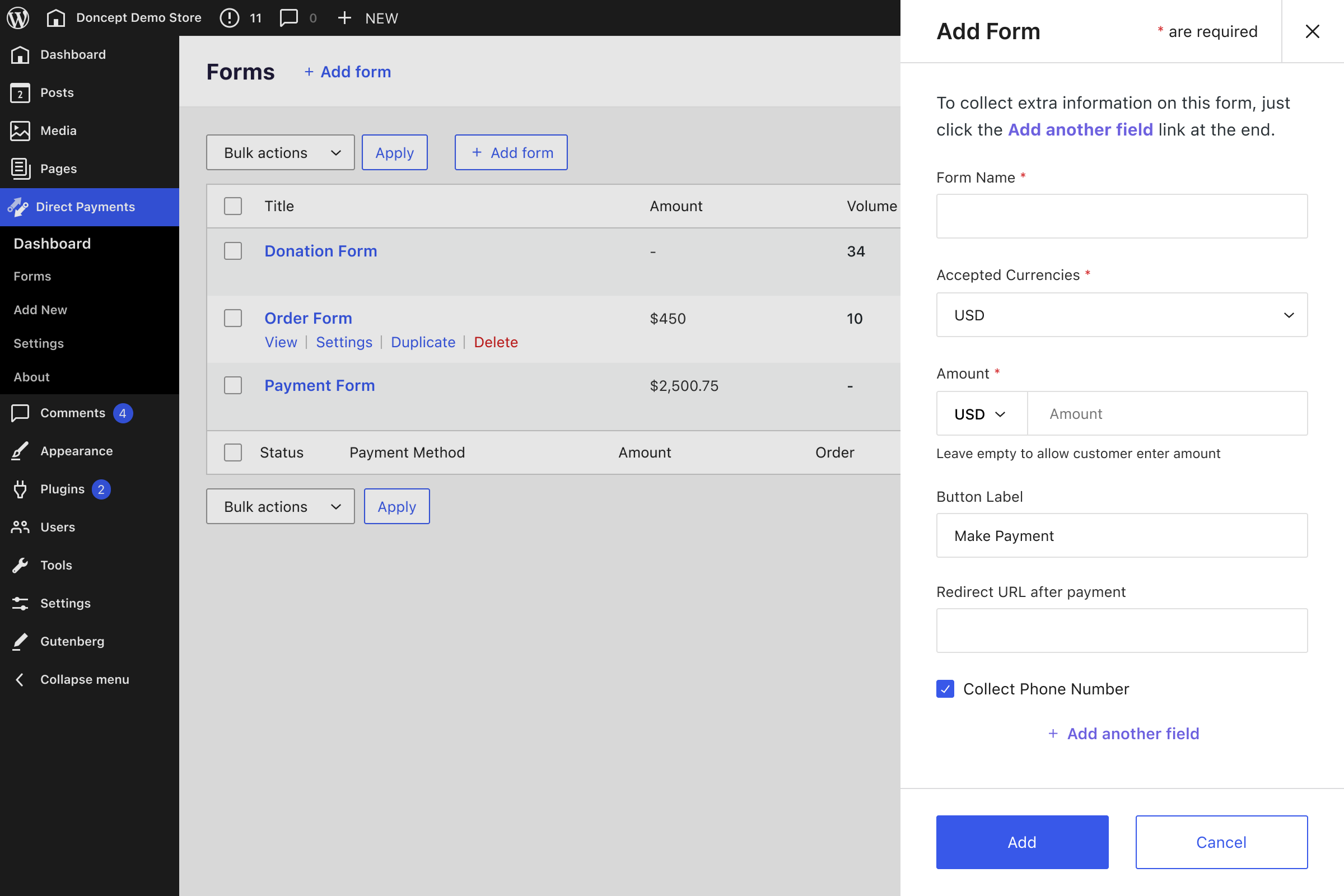Select the Order Form row checkbox
Screen dimensions: 1344x896
tap(232, 318)
